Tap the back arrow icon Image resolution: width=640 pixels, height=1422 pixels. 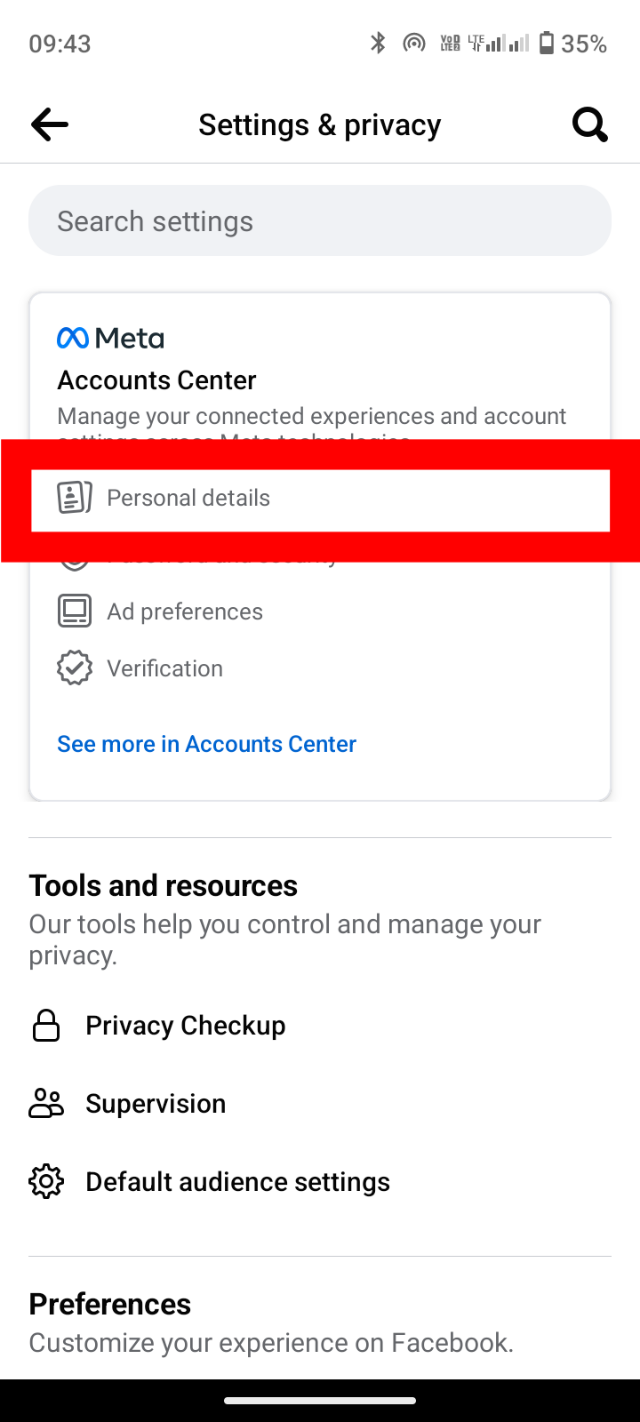point(49,125)
